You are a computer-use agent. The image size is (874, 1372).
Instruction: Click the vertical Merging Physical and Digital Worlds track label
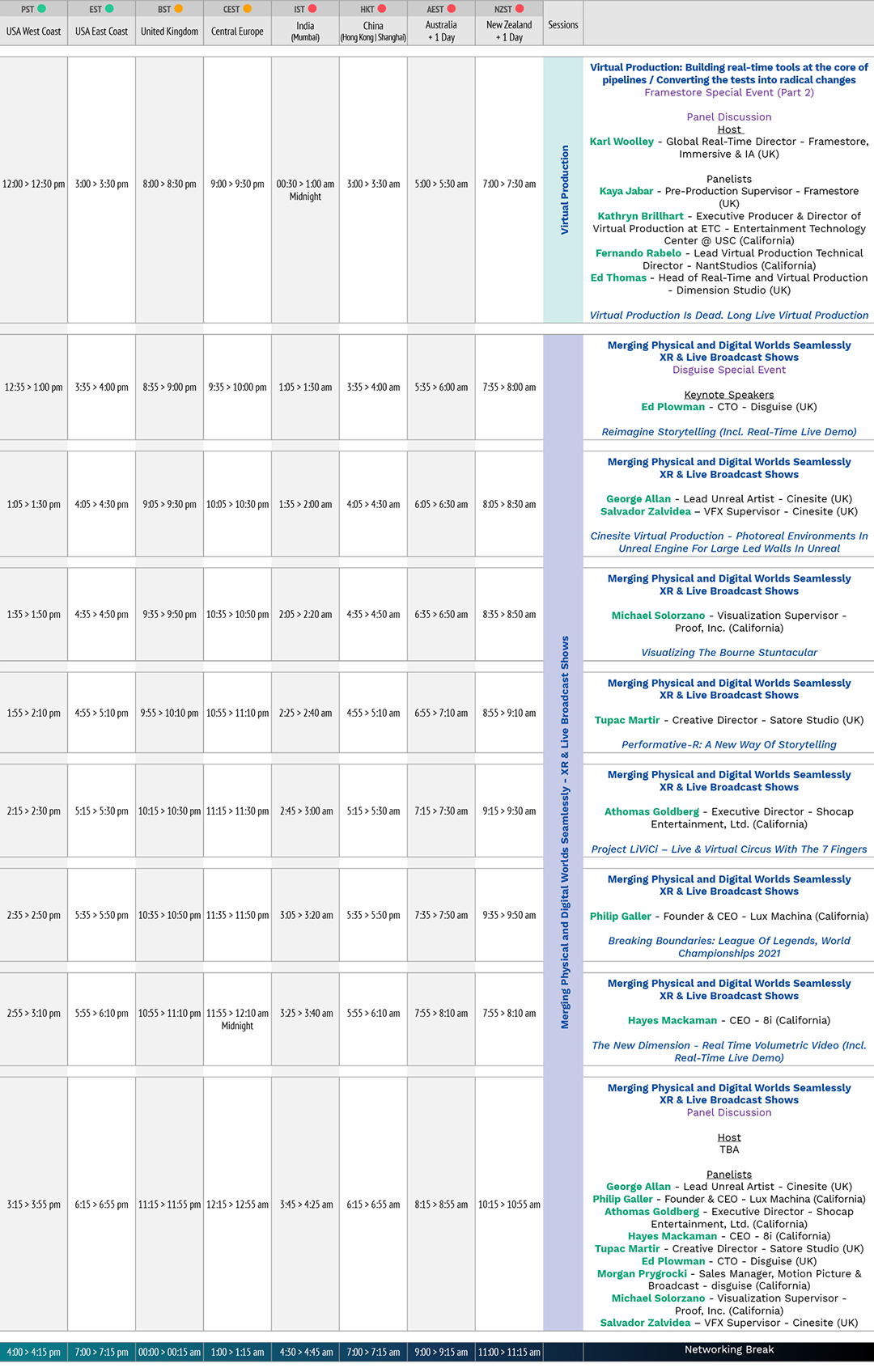564,832
